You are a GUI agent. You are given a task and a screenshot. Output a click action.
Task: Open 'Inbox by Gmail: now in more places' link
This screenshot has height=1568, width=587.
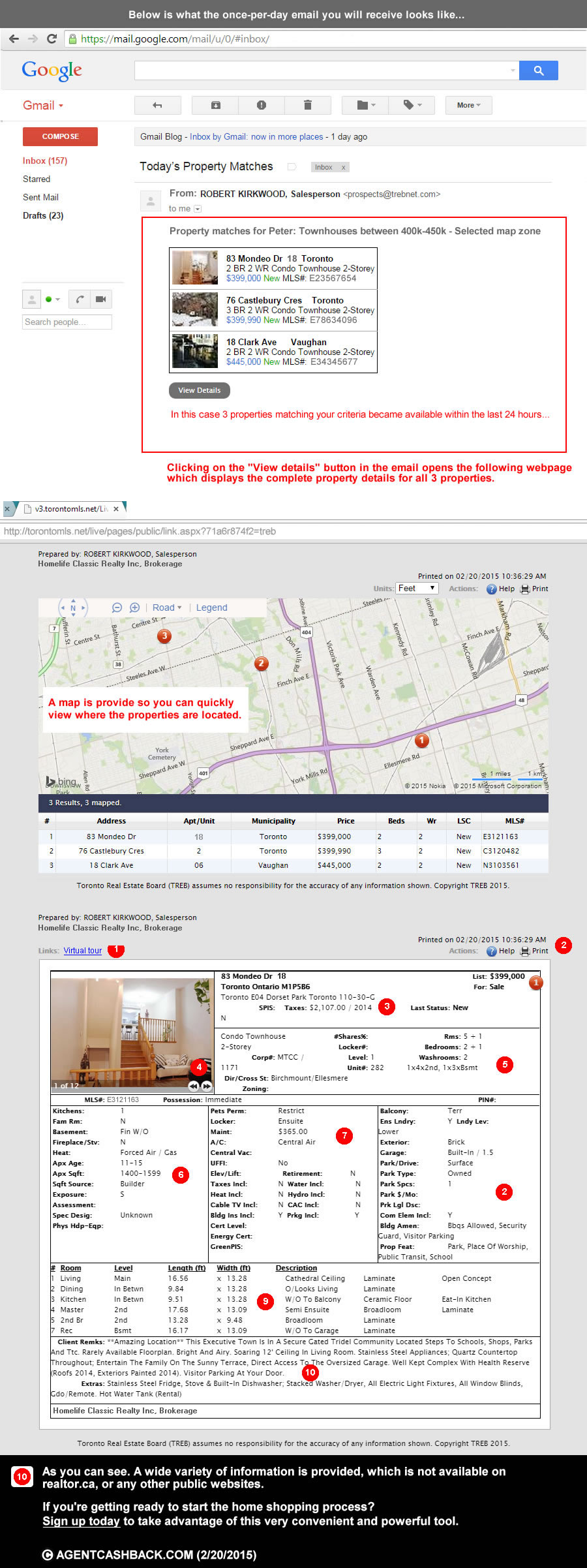[256, 136]
